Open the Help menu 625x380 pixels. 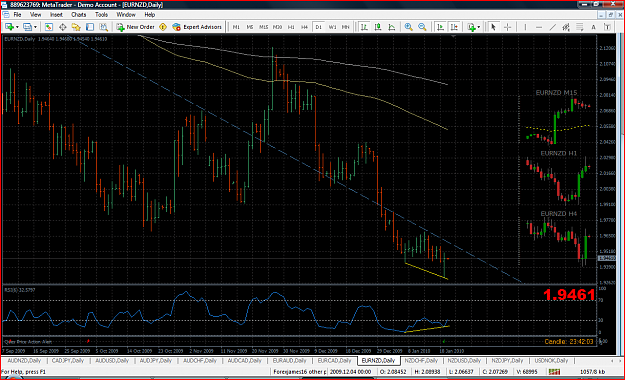(149, 15)
